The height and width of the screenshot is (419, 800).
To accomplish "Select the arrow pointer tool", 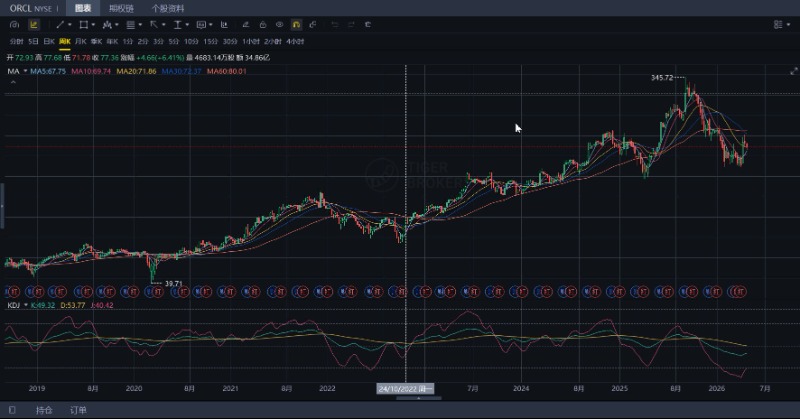I will (x=154, y=24).
